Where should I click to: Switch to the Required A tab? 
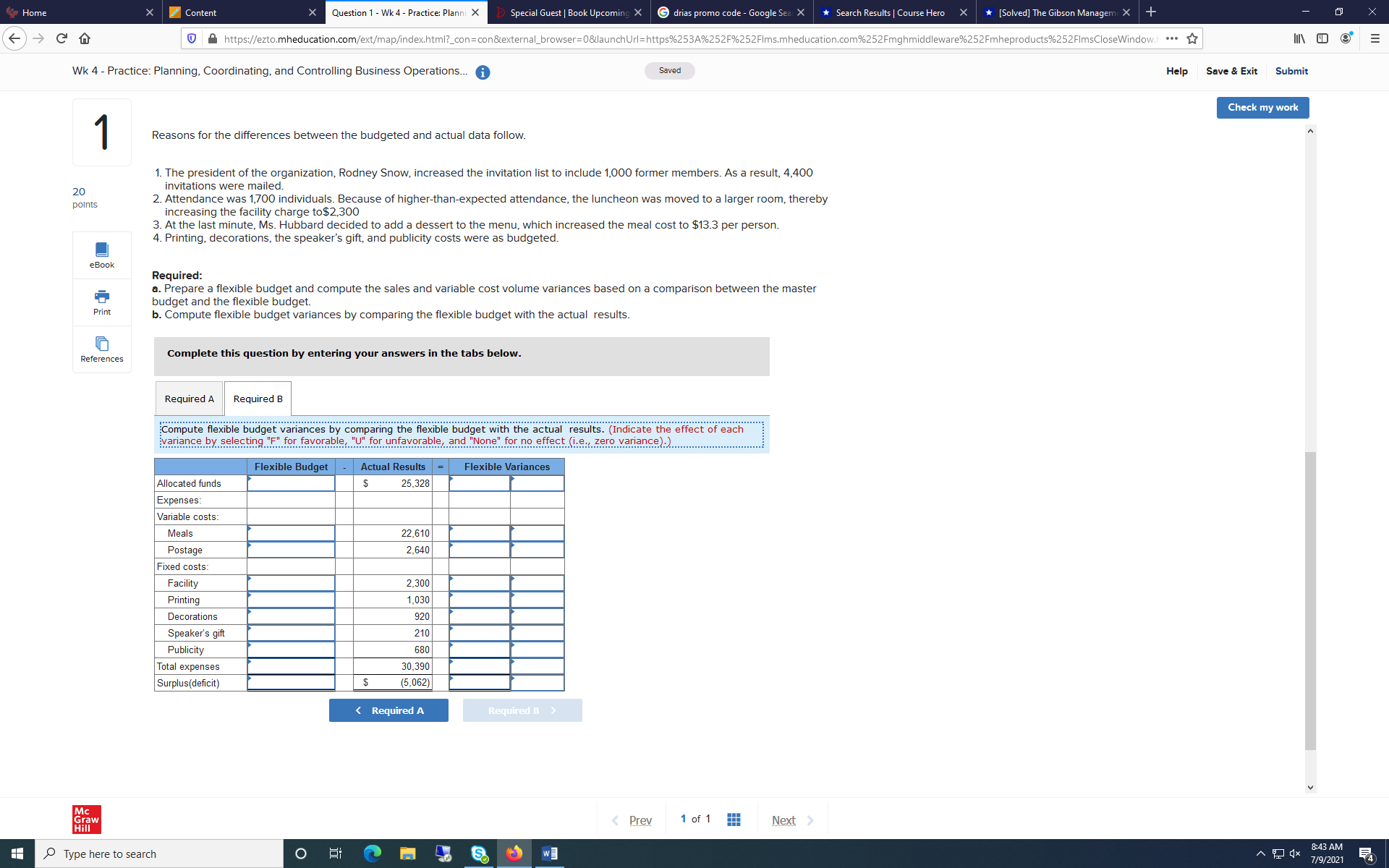pyautogui.click(x=189, y=399)
